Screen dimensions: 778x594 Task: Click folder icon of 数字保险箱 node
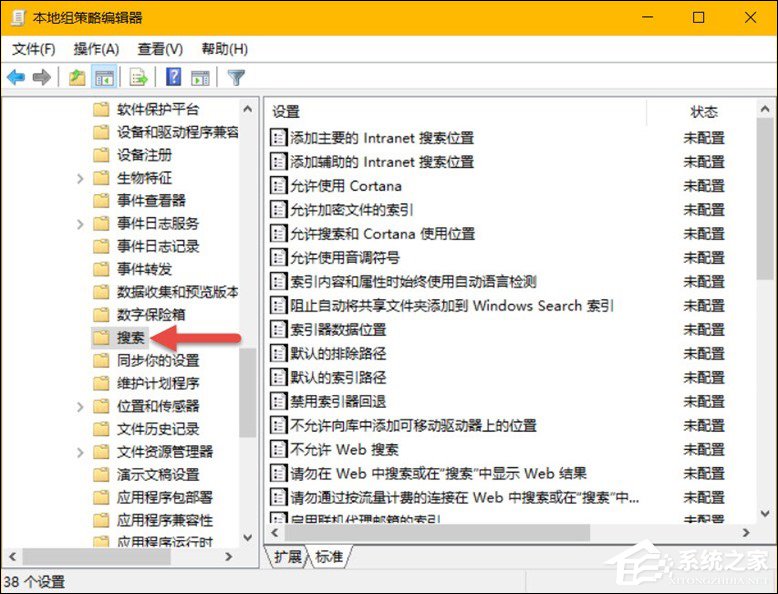(x=101, y=315)
